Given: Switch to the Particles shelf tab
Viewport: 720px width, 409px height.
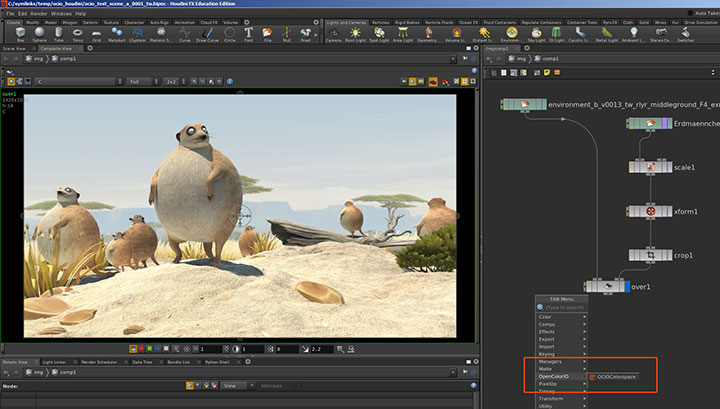Looking at the screenshot, I should pyautogui.click(x=380, y=22).
